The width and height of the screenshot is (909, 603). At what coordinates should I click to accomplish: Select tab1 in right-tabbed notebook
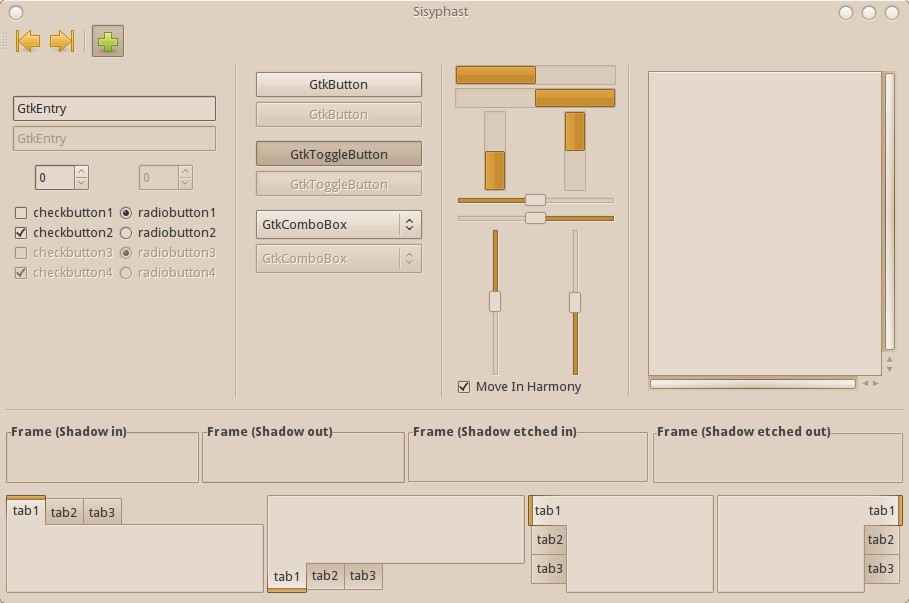pos(883,510)
